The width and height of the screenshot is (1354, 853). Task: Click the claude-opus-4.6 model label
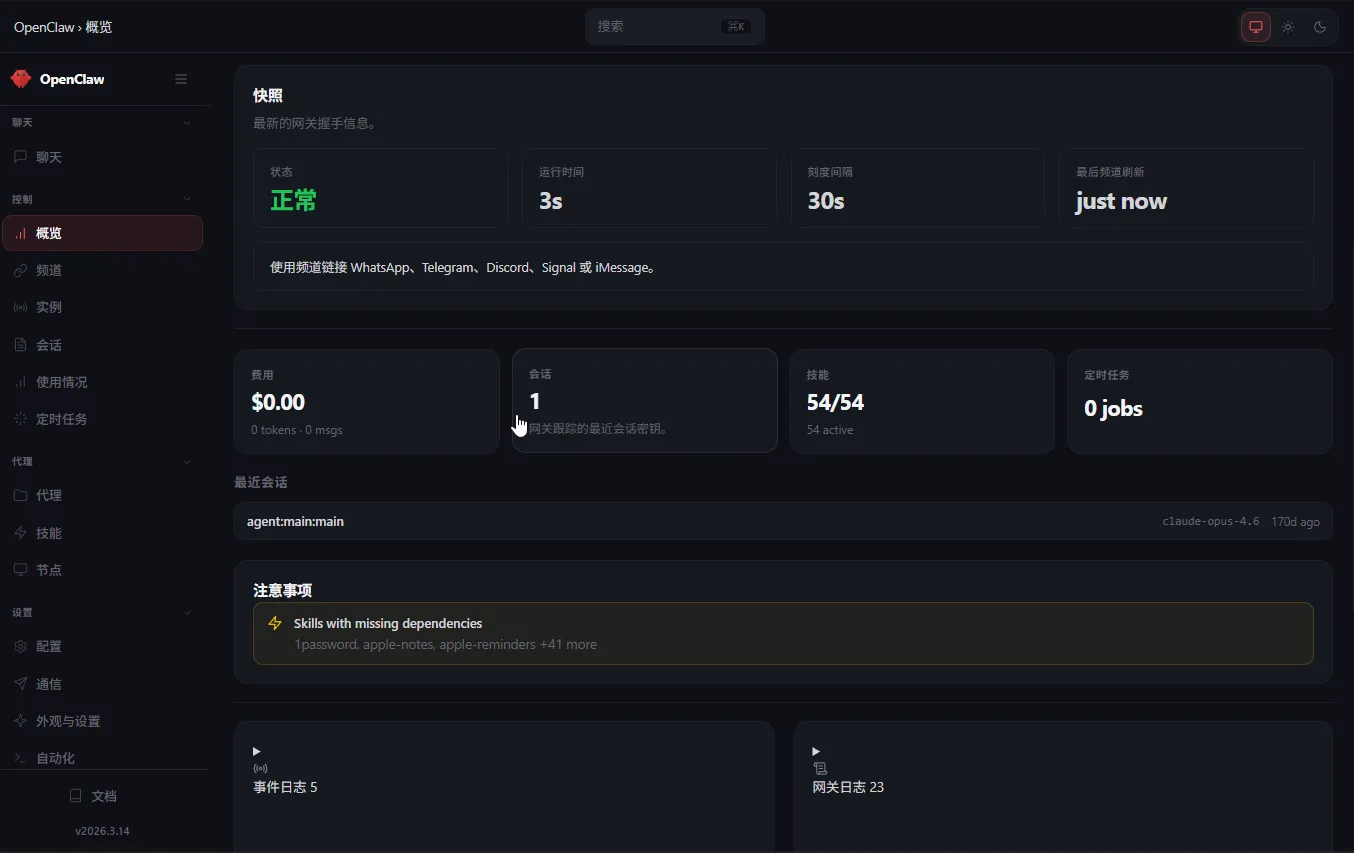1211,522
